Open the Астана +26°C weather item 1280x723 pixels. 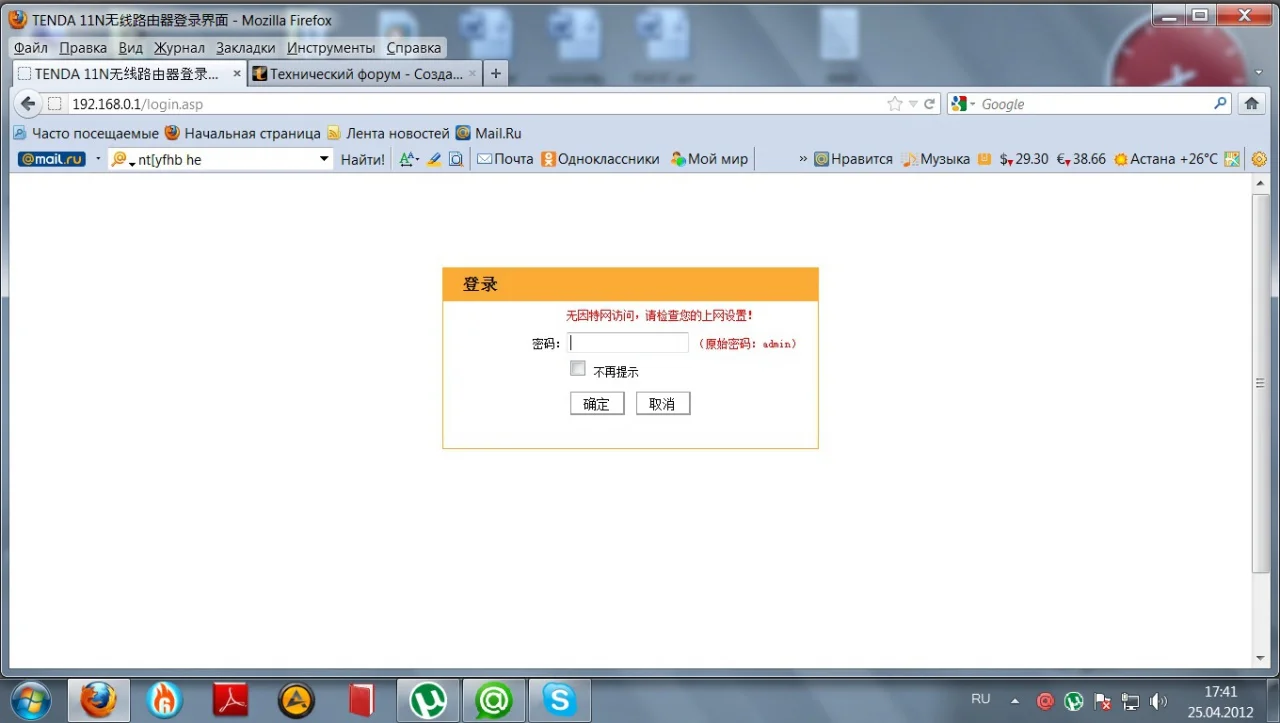pyautogui.click(x=1166, y=159)
